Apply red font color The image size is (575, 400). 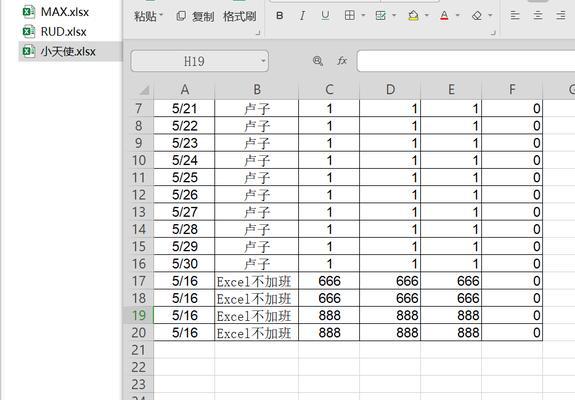tap(444, 16)
